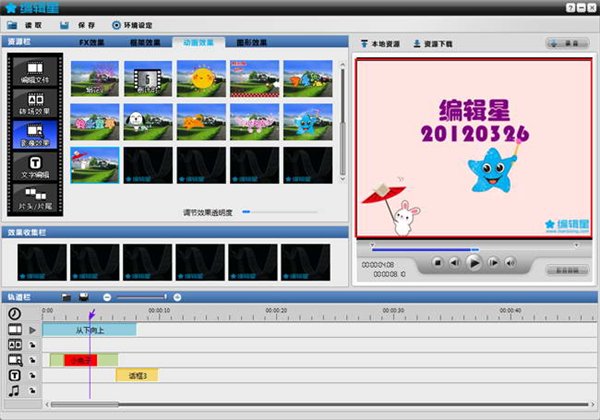Screen dimensions: 600x420
Task: Open the 编辑文件 sidebar section
Action: (x=35, y=72)
